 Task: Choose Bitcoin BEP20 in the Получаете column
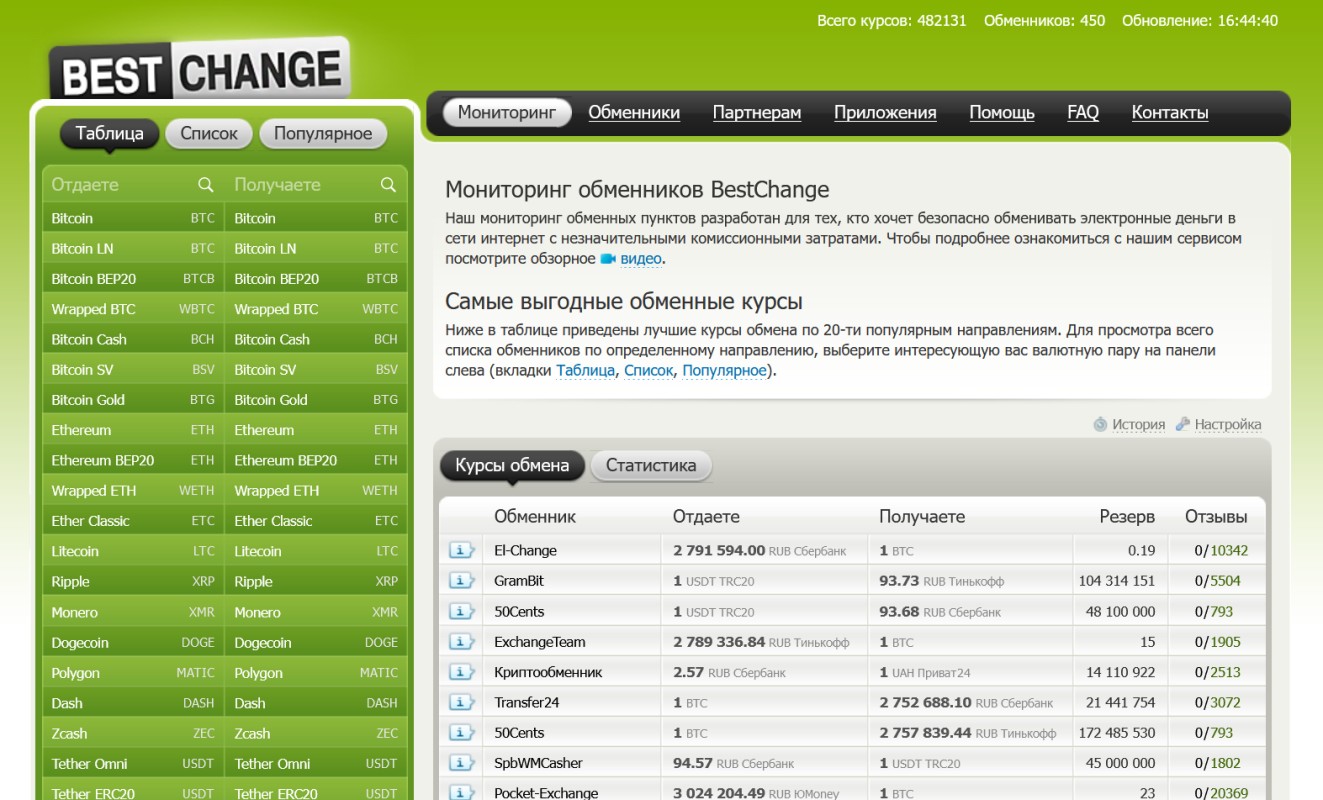(x=316, y=279)
